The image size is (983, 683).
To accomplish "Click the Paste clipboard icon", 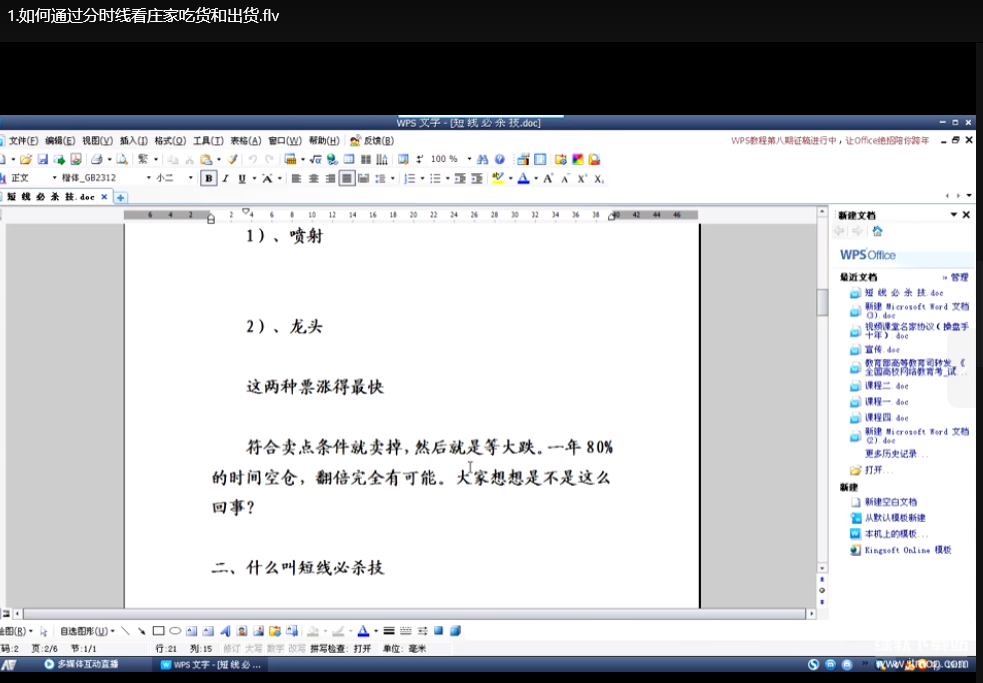I will tap(206, 159).
